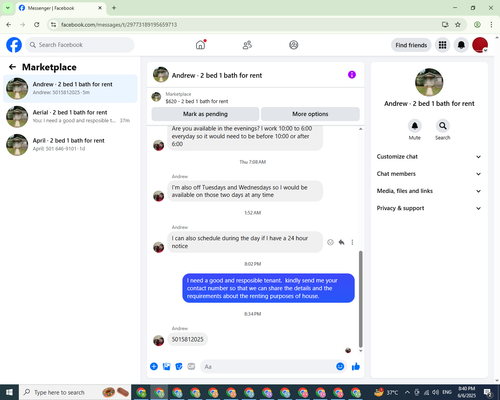
Task: Expand Customize chat section
Action: point(429,157)
